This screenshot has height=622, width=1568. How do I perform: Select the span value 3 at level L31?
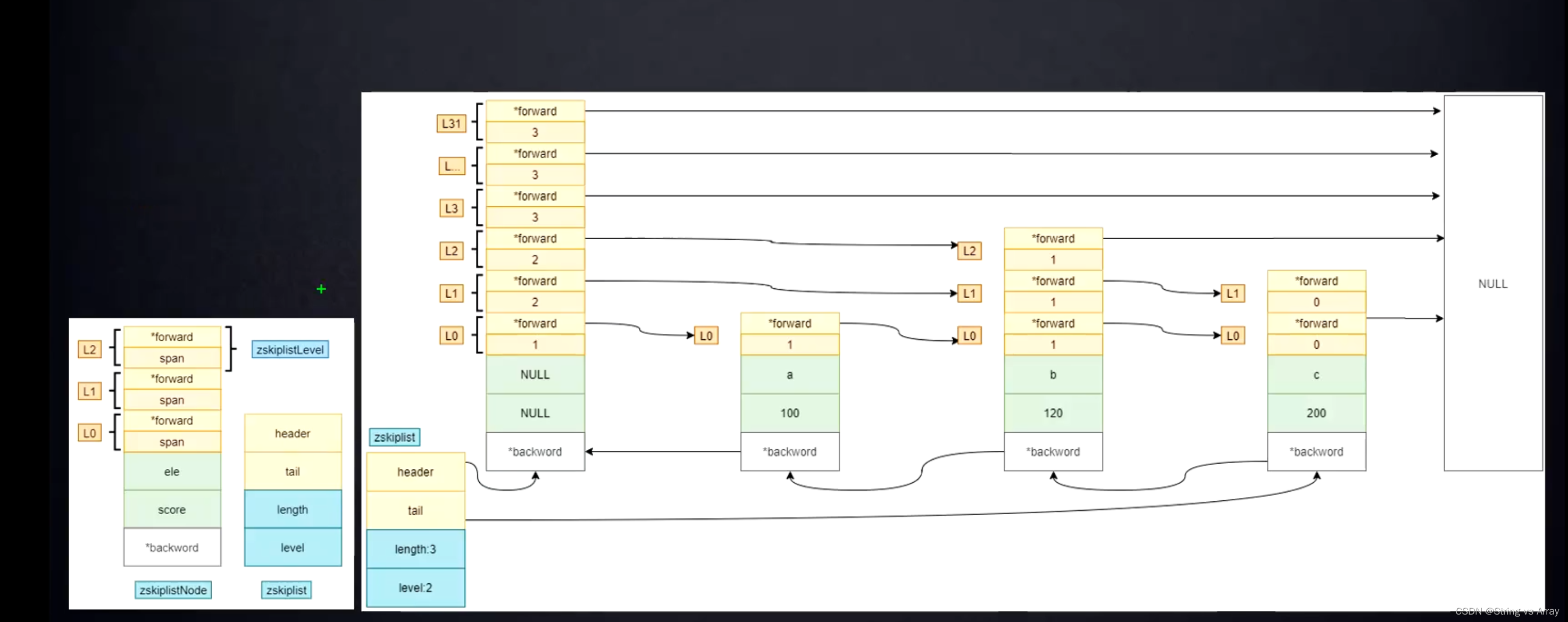[535, 132]
